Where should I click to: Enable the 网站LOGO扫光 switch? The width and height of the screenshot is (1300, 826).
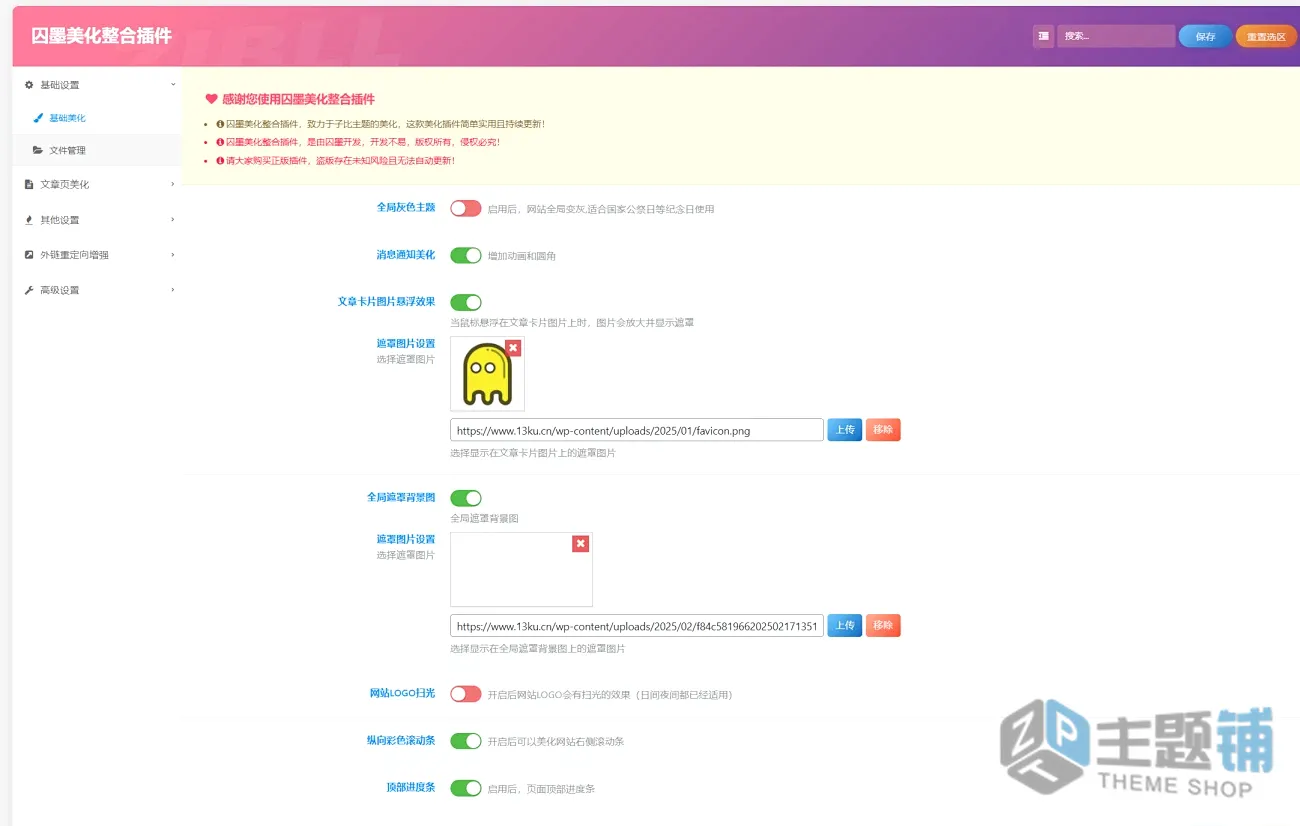coord(466,694)
